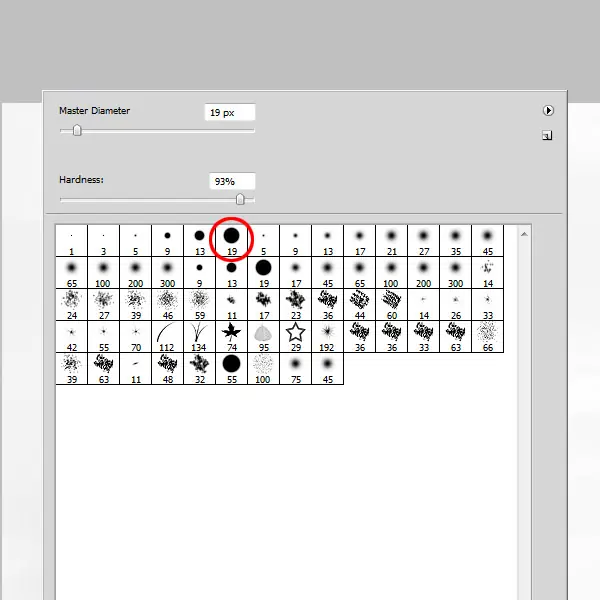Pick the chalk 44 brush
Screen dimensions: 600x600
360,305
